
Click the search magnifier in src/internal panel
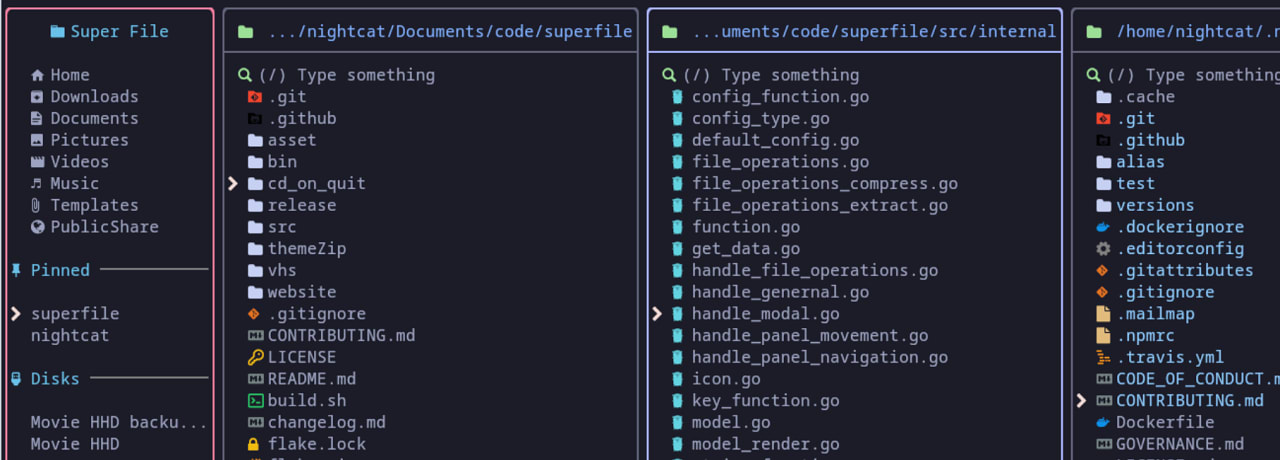[x=669, y=75]
